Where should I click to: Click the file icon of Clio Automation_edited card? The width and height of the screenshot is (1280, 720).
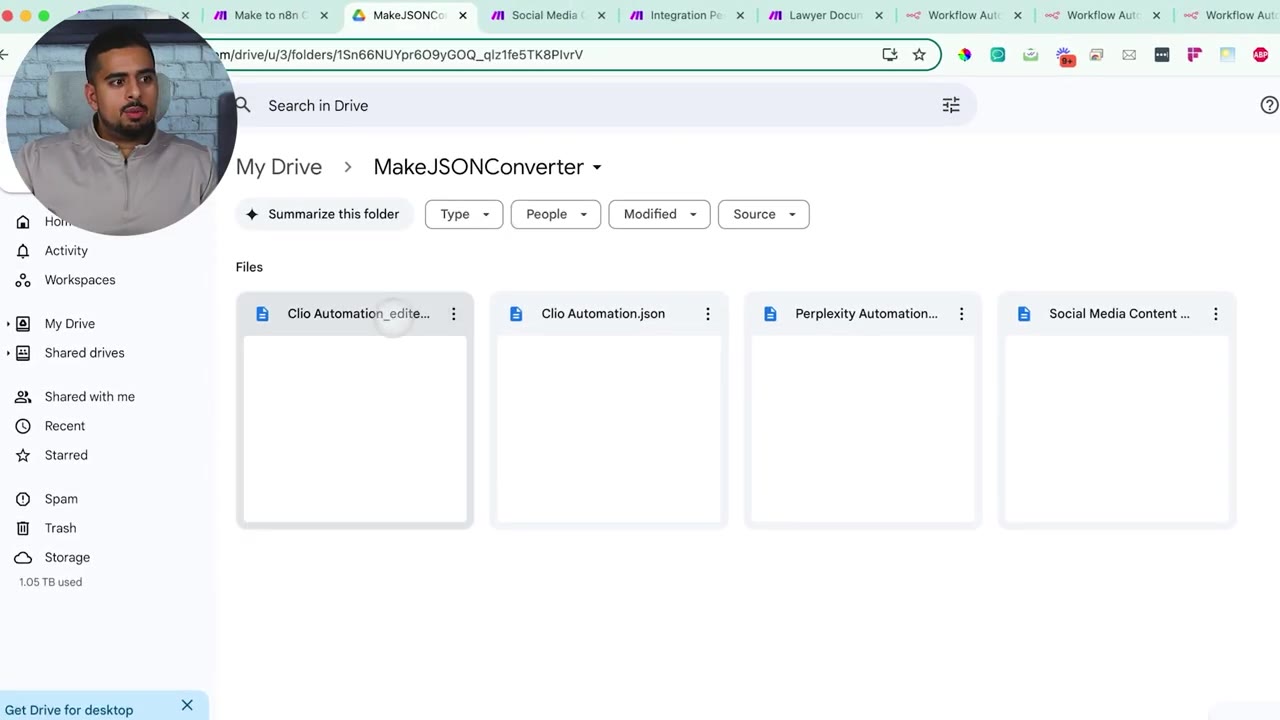(262, 314)
